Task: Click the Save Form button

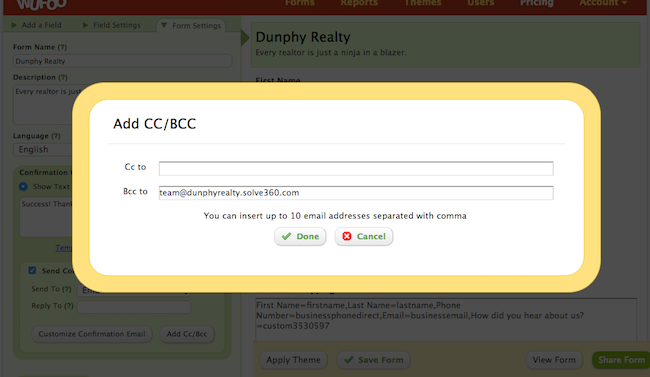Action: coord(374,360)
